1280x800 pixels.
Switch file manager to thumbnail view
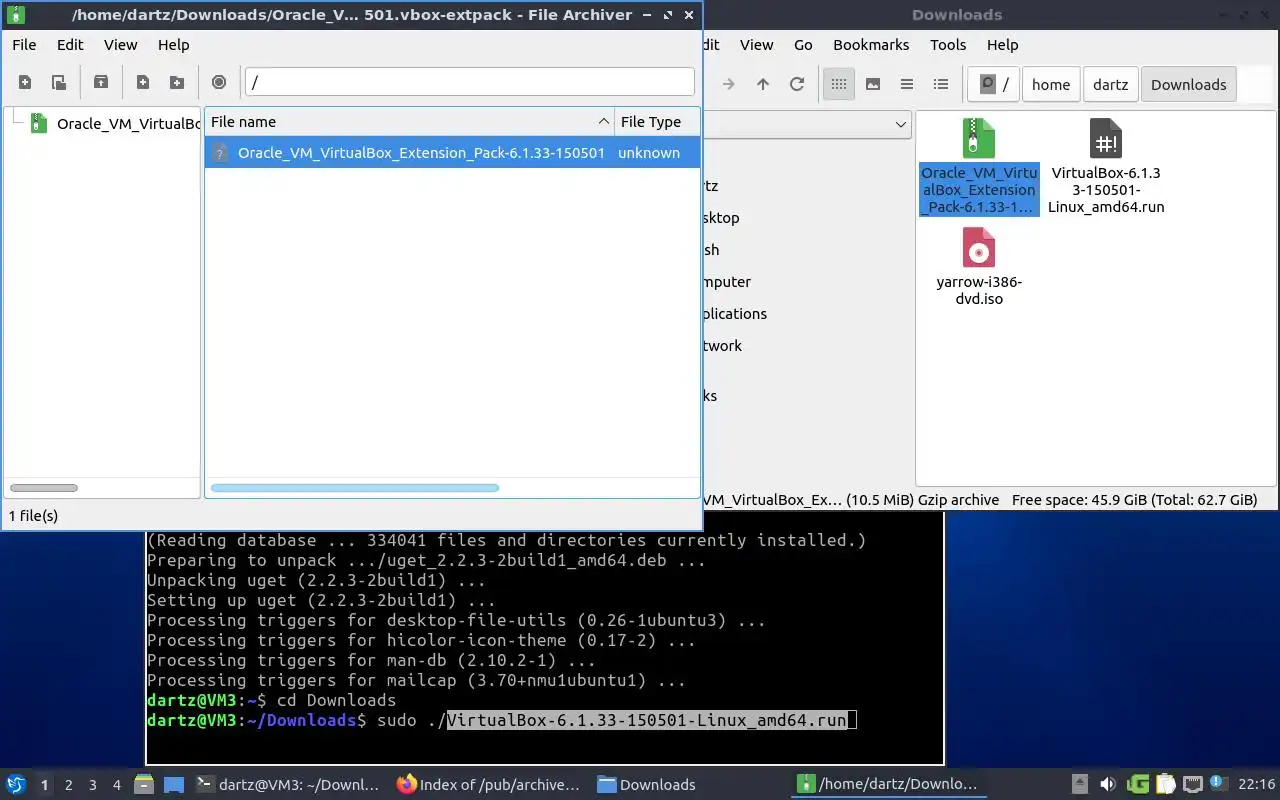(x=873, y=84)
